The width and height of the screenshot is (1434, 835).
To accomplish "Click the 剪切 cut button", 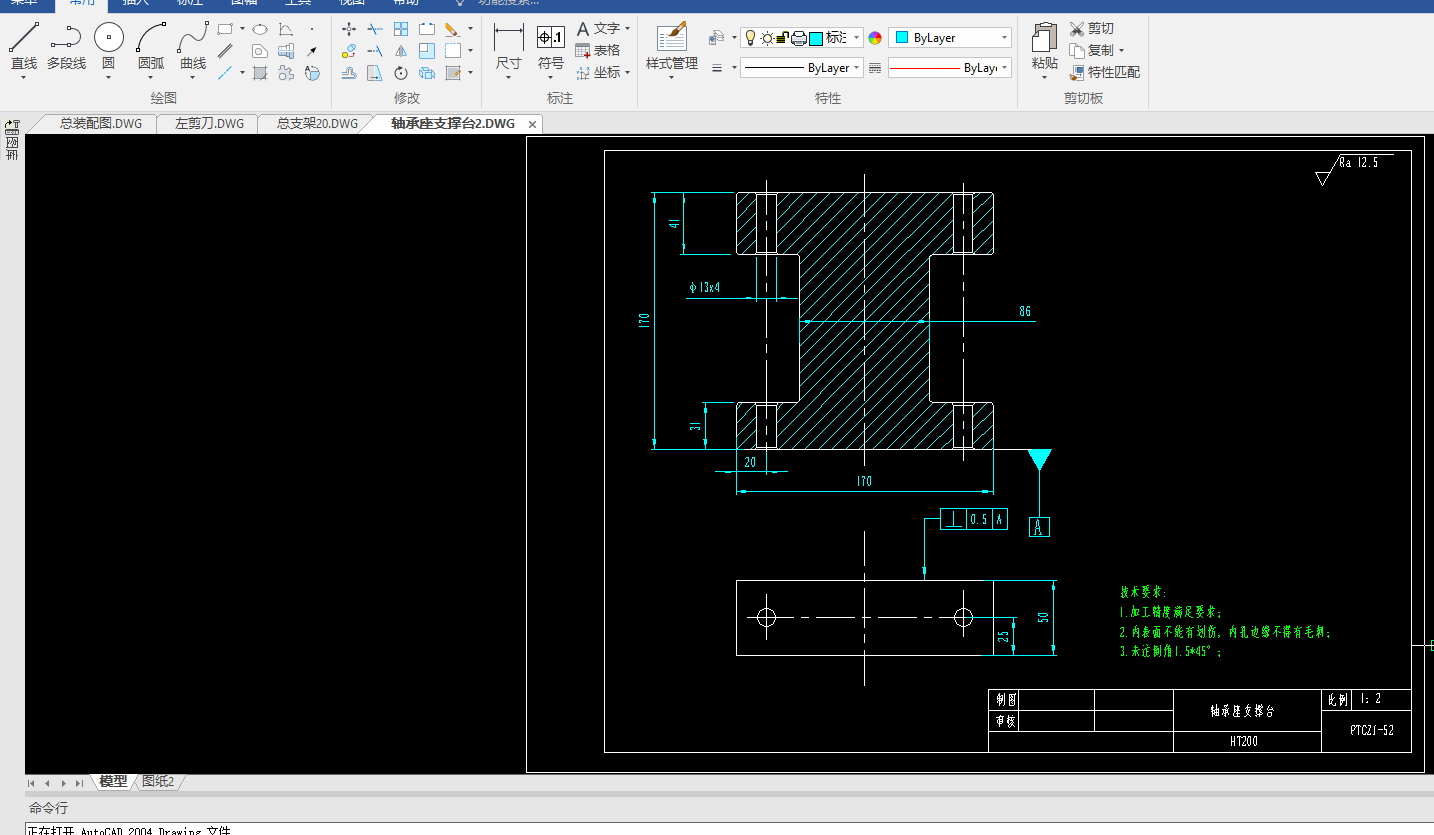I will (x=1091, y=29).
